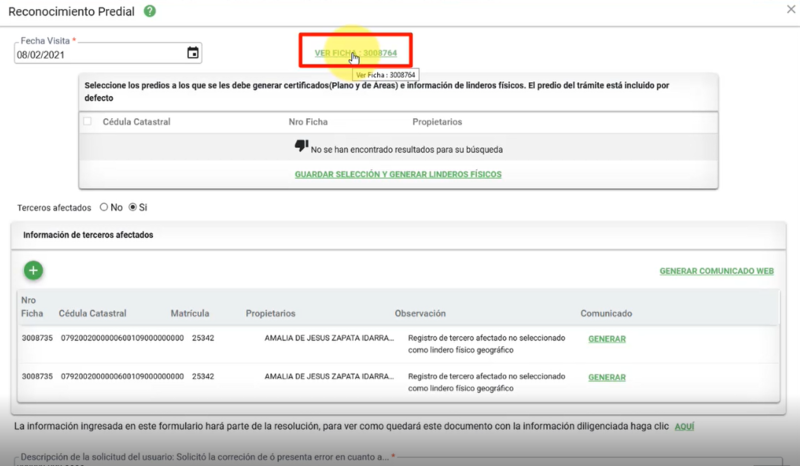Viewport: 800px width, 466px height.
Task: Click the AQUÍ link to preview resolution
Action: [x=684, y=426]
